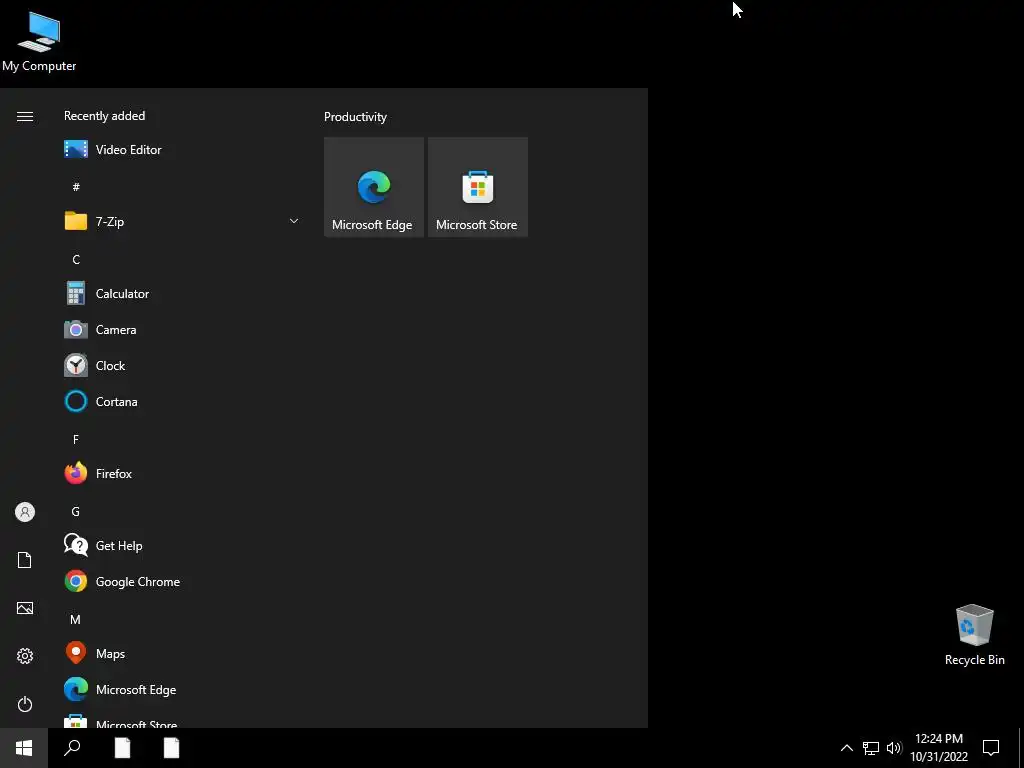1024x768 pixels.
Task: Click the Microsoft Edge tile under Productivity
Action: [x=374, y=187]
